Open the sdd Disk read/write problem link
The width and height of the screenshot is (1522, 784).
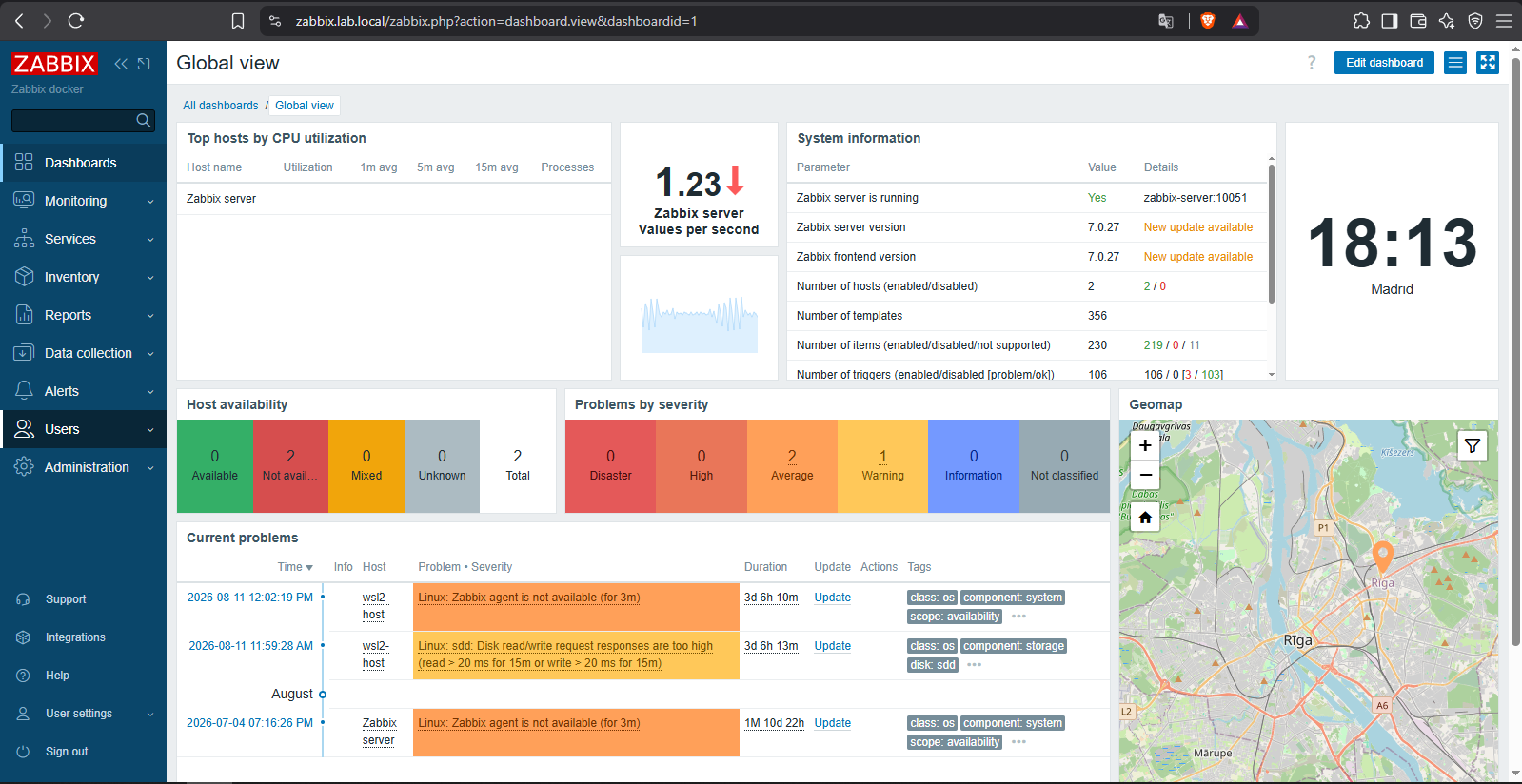[565, 655]
